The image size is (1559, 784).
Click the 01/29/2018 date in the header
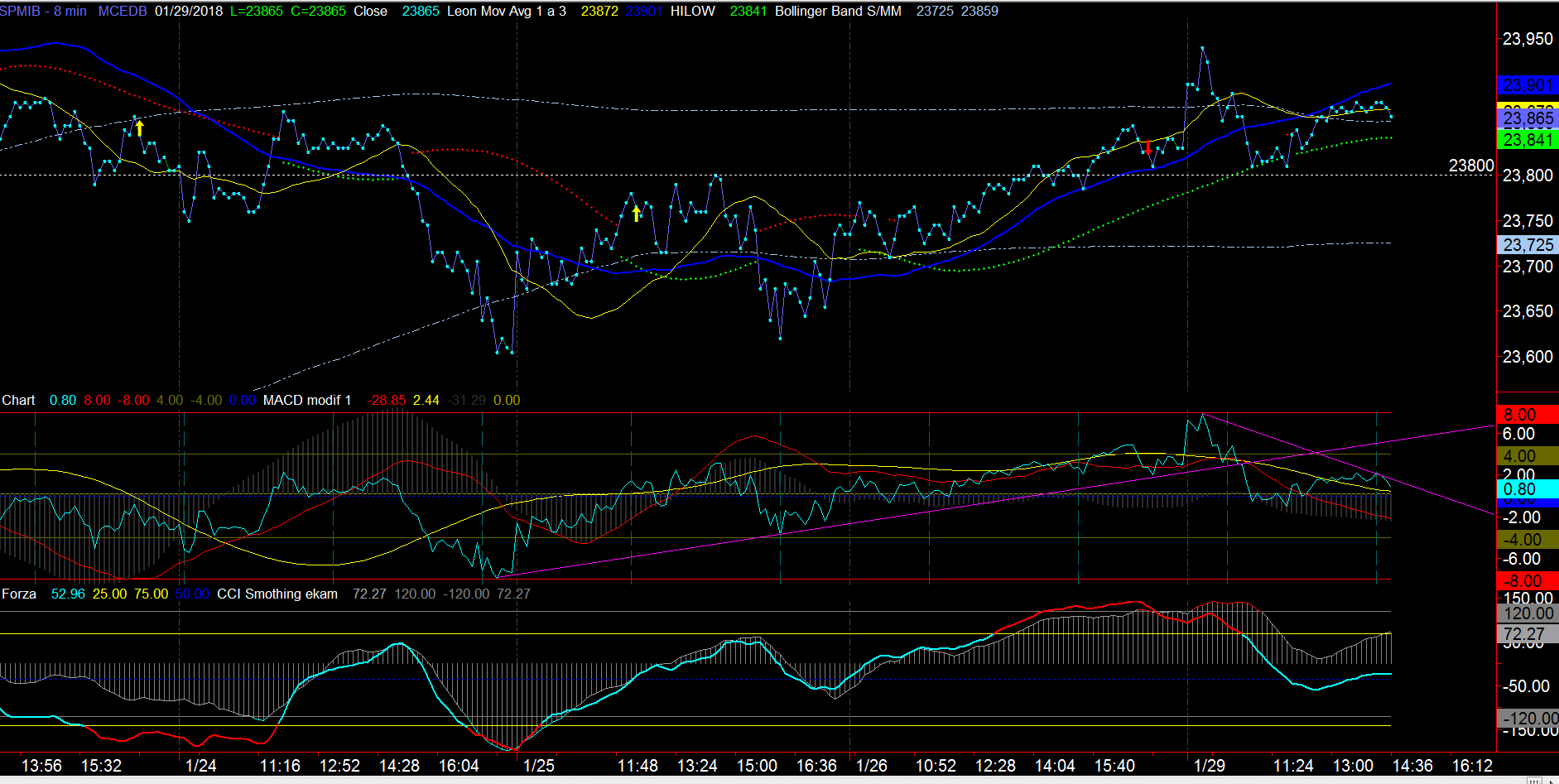pos(189,12)
